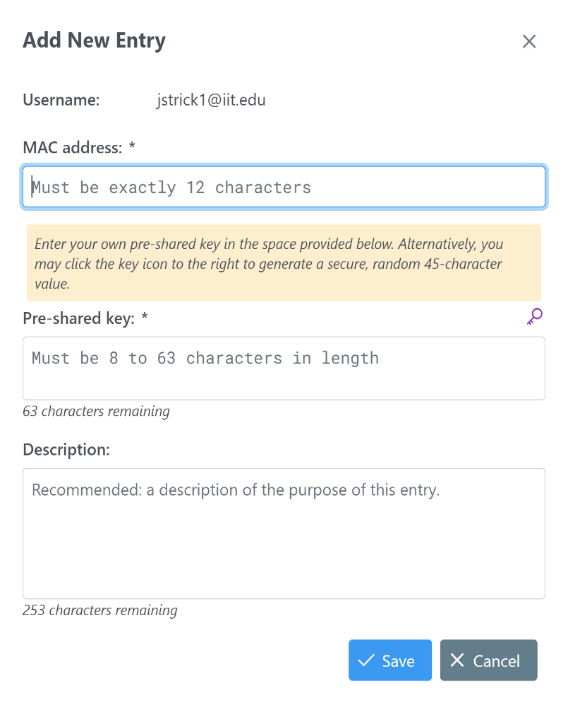Viewport: 568px width, 705px height.
Task: Click into the Pre-shared key text box
Action: tap(284, 368)
